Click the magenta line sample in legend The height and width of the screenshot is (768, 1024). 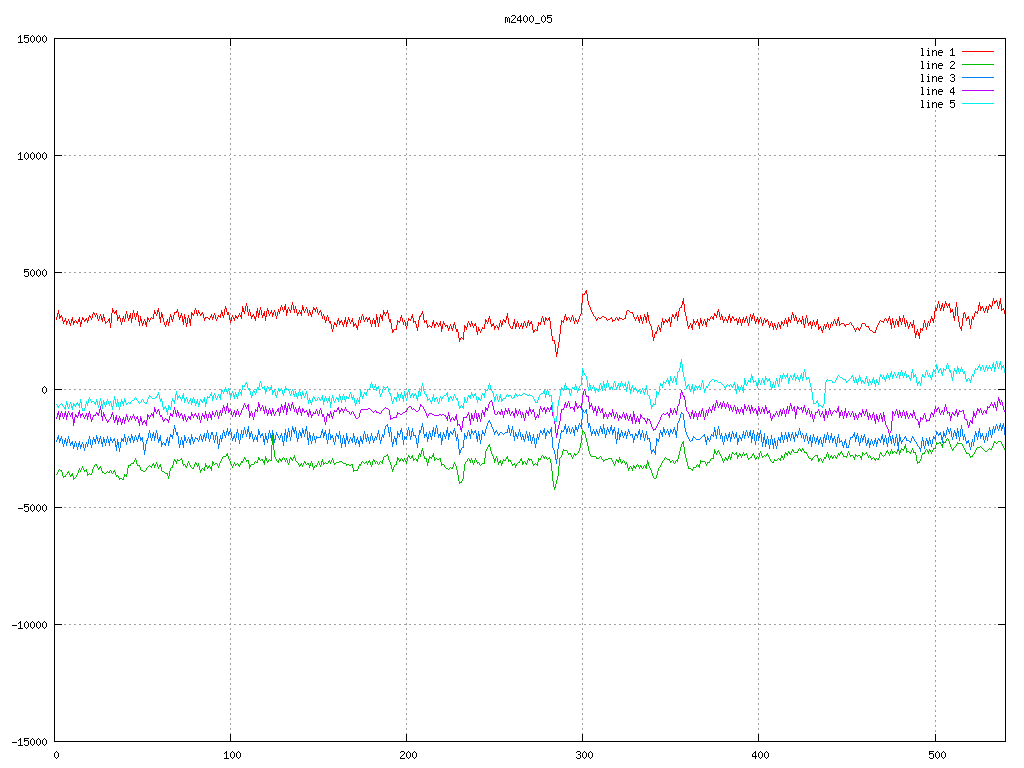(x=978, y=91)
